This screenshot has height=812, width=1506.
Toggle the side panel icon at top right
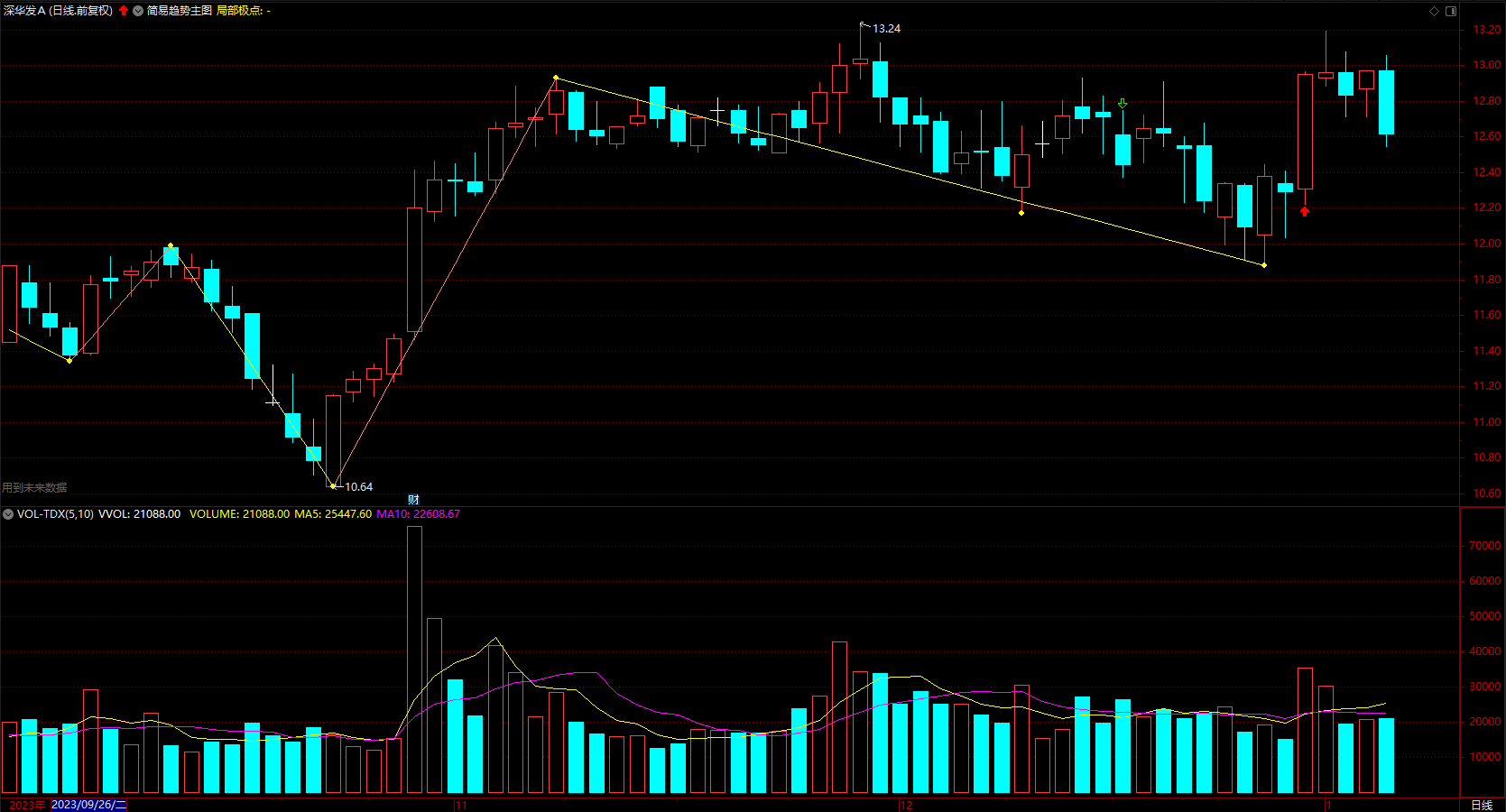tap(1451, 11)
